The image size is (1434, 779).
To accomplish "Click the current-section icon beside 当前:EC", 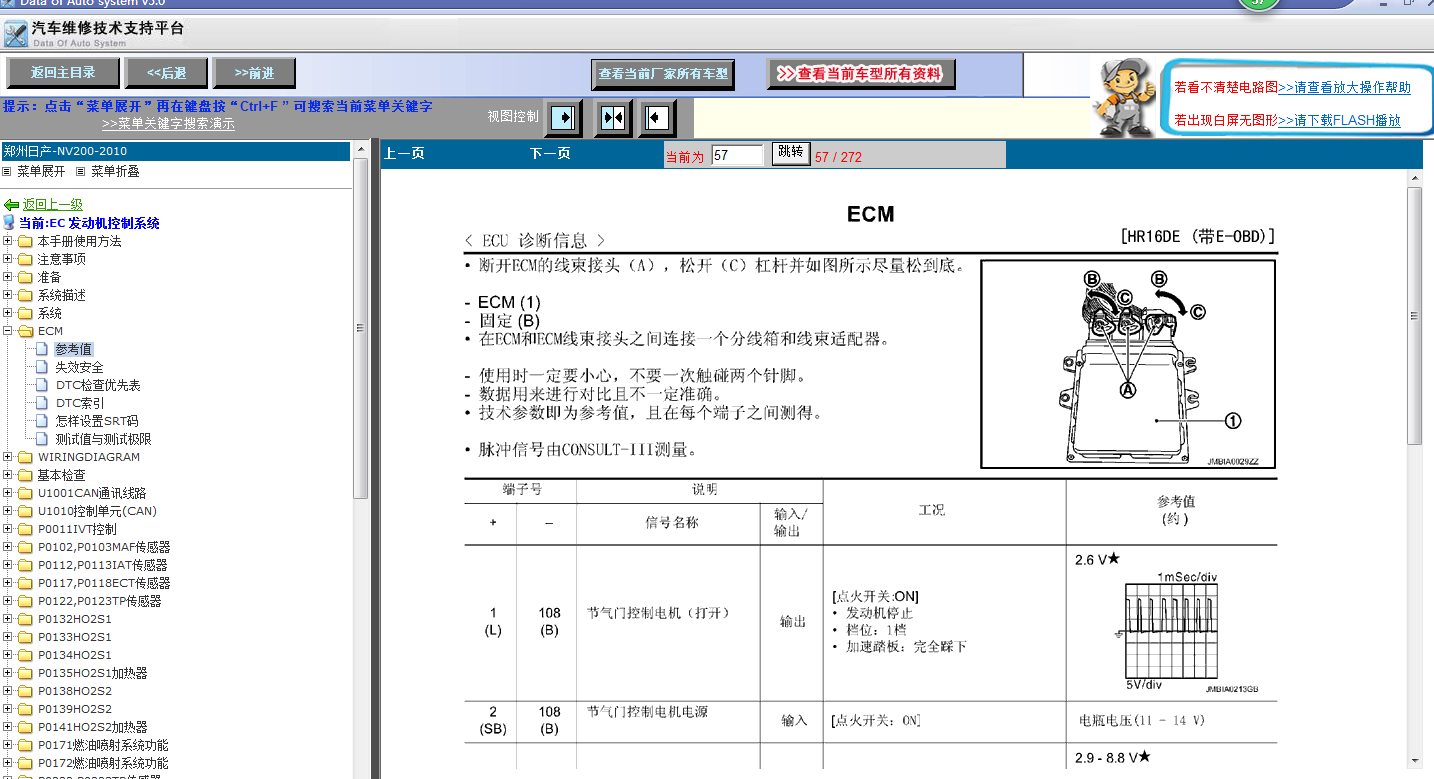I will pos(10,223).
